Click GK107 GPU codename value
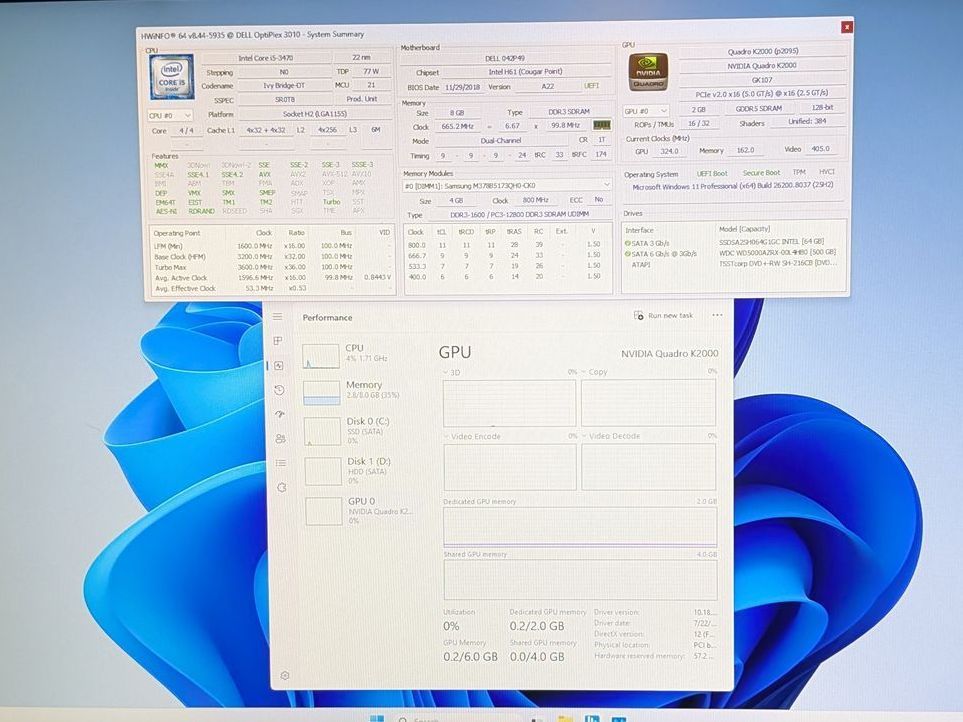 pyautogui.click(x=762, y=80)
